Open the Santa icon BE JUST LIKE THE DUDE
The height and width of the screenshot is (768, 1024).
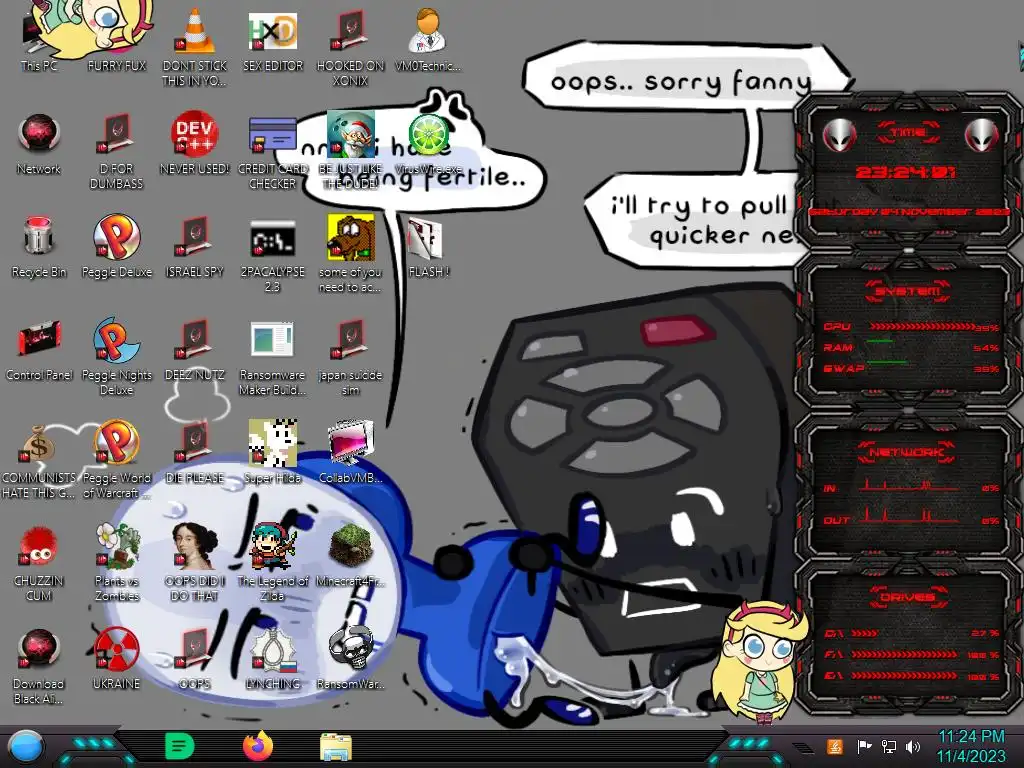(x=350, y=149)
